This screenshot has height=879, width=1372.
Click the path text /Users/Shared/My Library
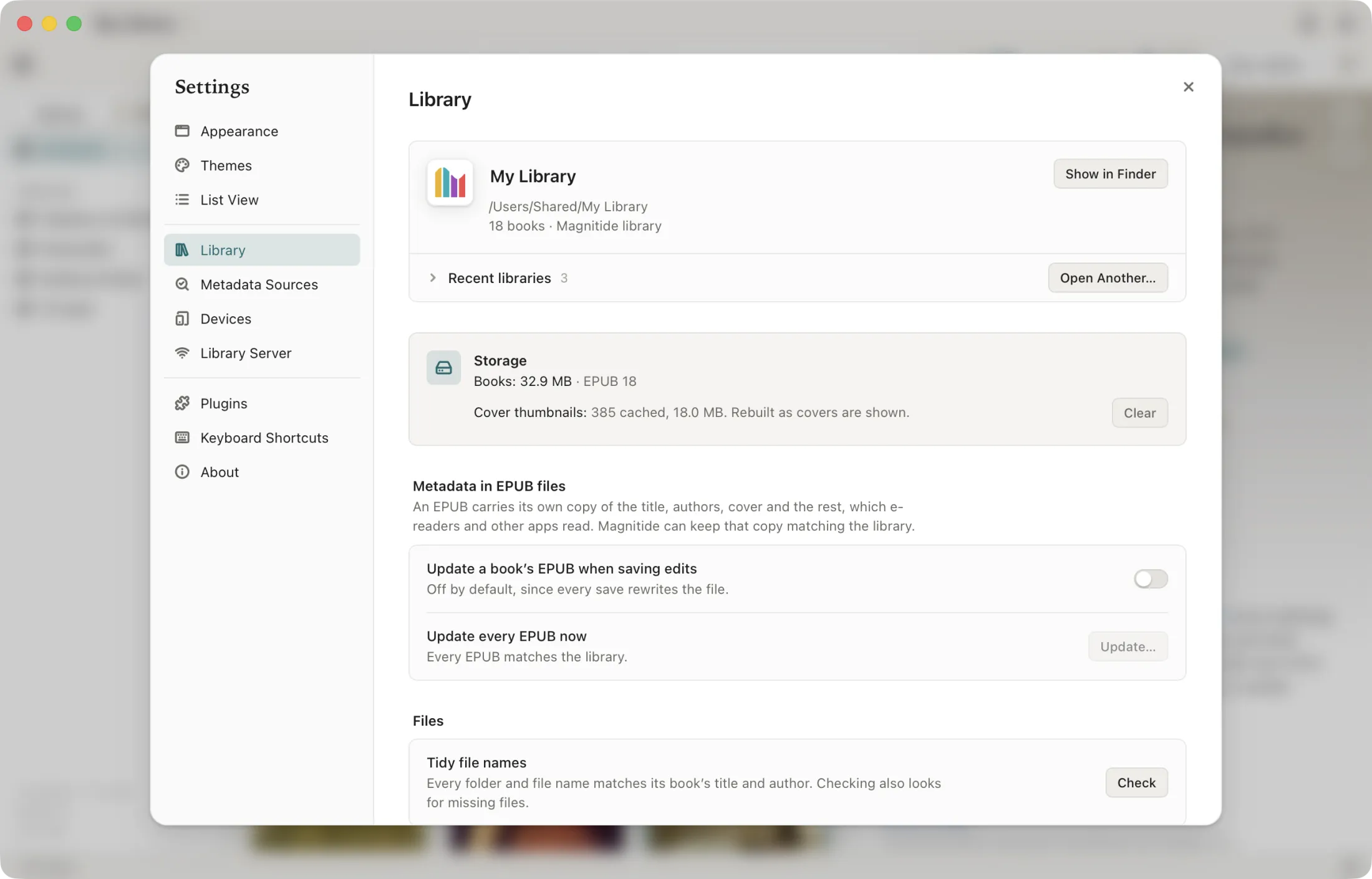pyautogui.click(x=568, y=206)
